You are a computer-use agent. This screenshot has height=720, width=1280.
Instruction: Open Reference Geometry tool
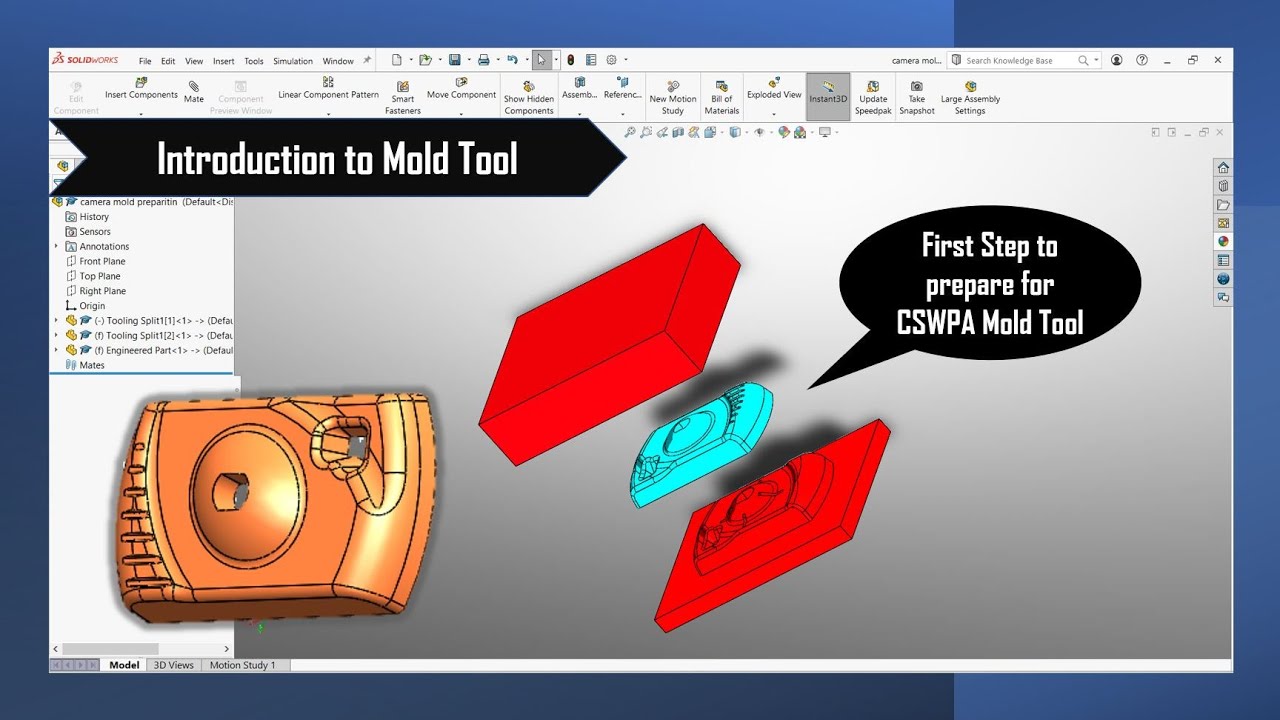[623, 90]
